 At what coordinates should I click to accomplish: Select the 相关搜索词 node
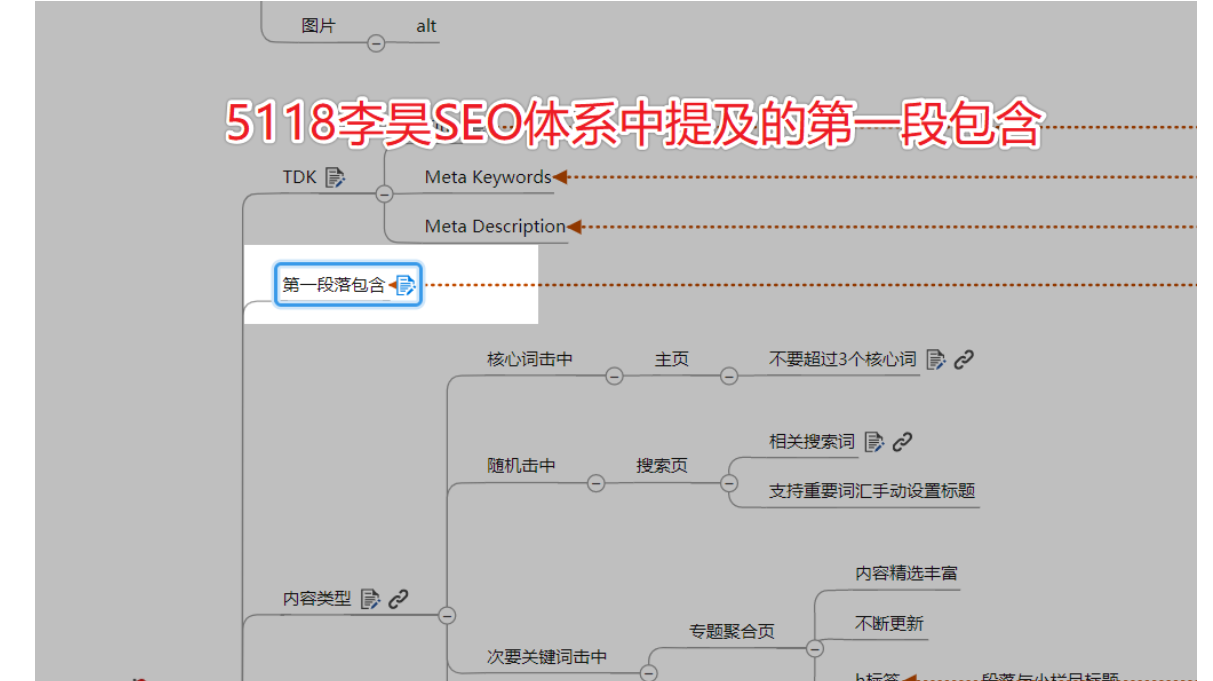click(x=812, y=442)
